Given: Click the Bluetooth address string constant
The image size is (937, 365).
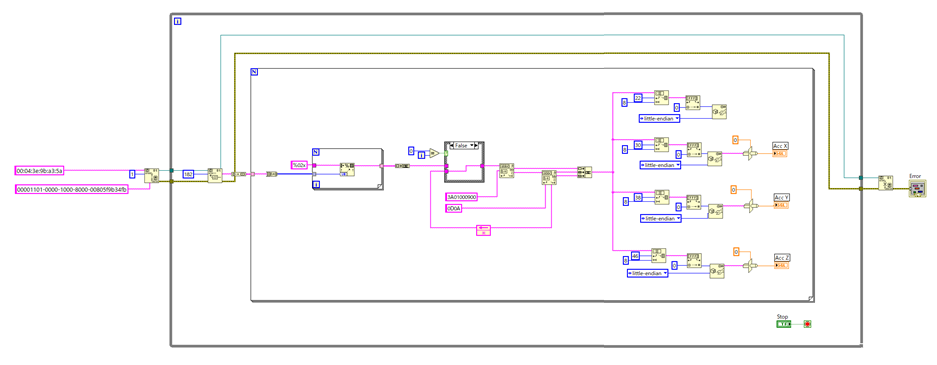Looking at the screenshot, I should pyautogui.click(x=39, y=171).
